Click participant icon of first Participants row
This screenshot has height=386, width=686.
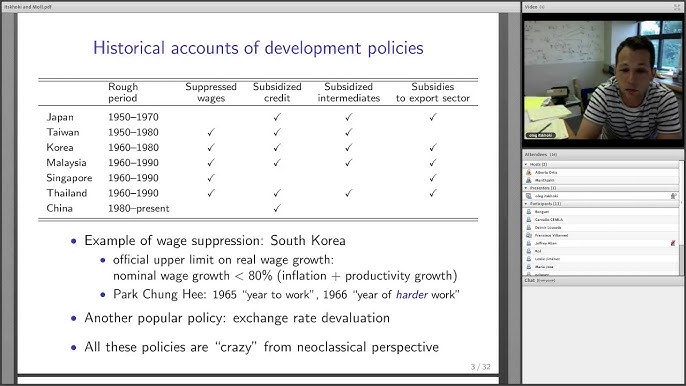click(528, 212)
